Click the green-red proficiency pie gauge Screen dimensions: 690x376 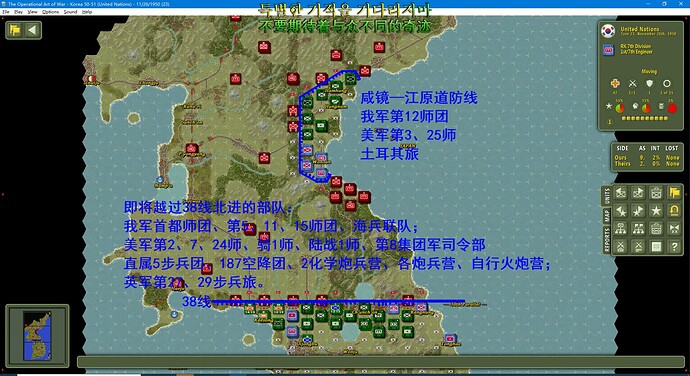click(x=620, y=108)
